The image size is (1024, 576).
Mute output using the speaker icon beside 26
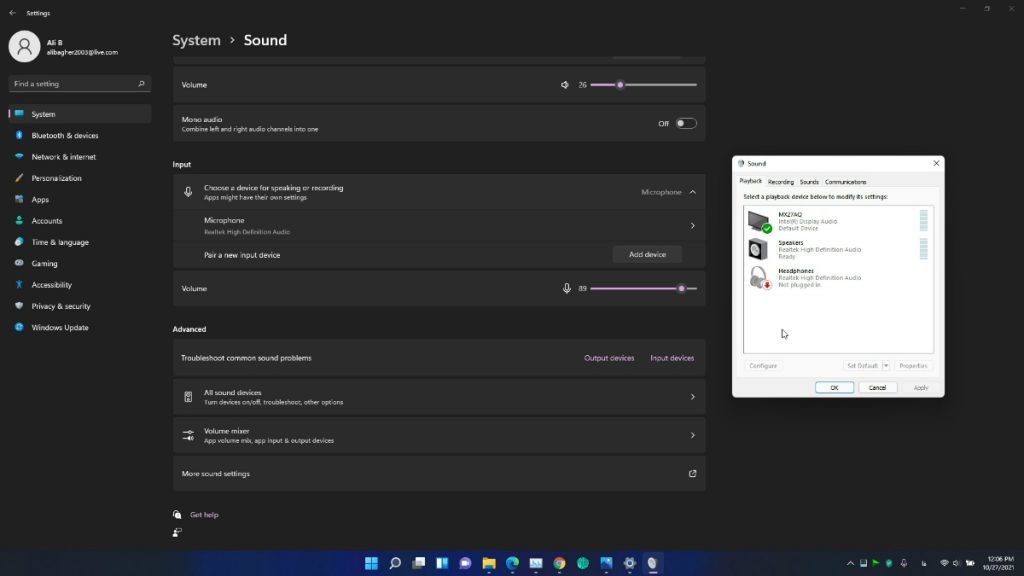pyautogui.click(x=565, y=85)
